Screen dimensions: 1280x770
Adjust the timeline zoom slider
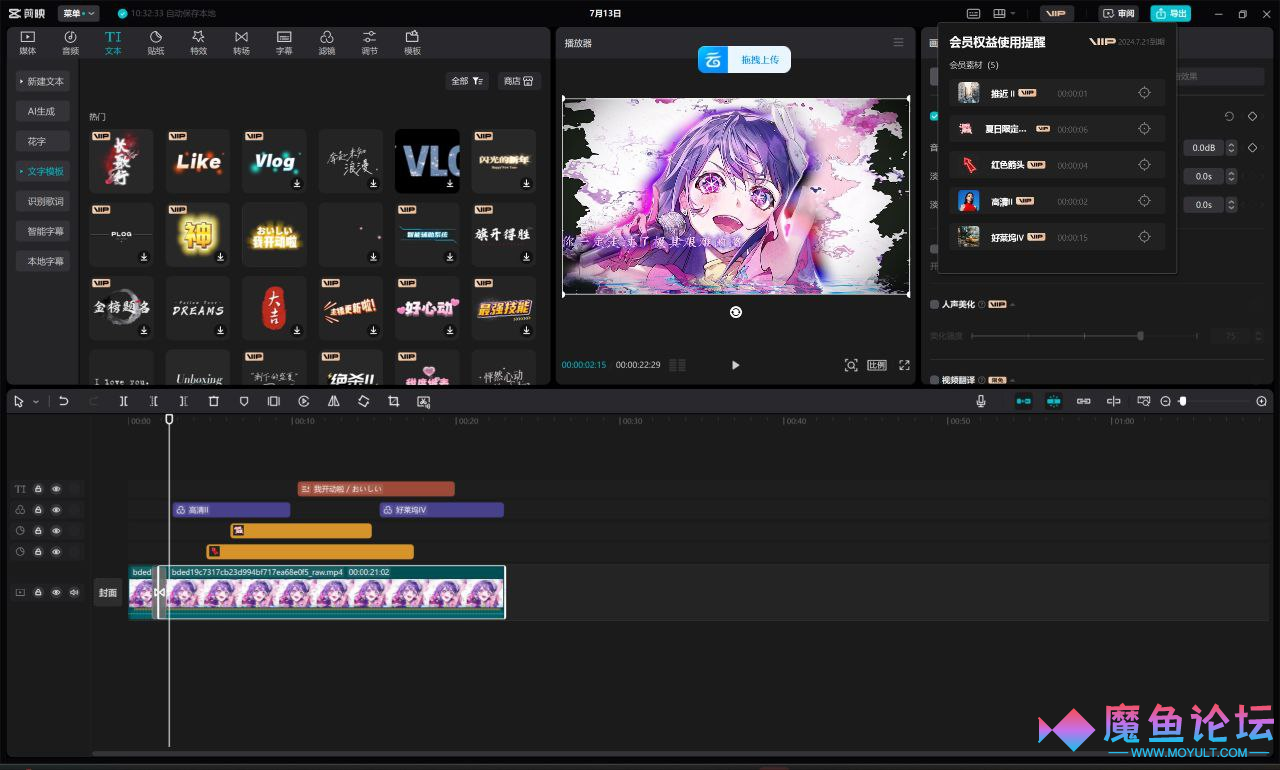click(1183, 401)
